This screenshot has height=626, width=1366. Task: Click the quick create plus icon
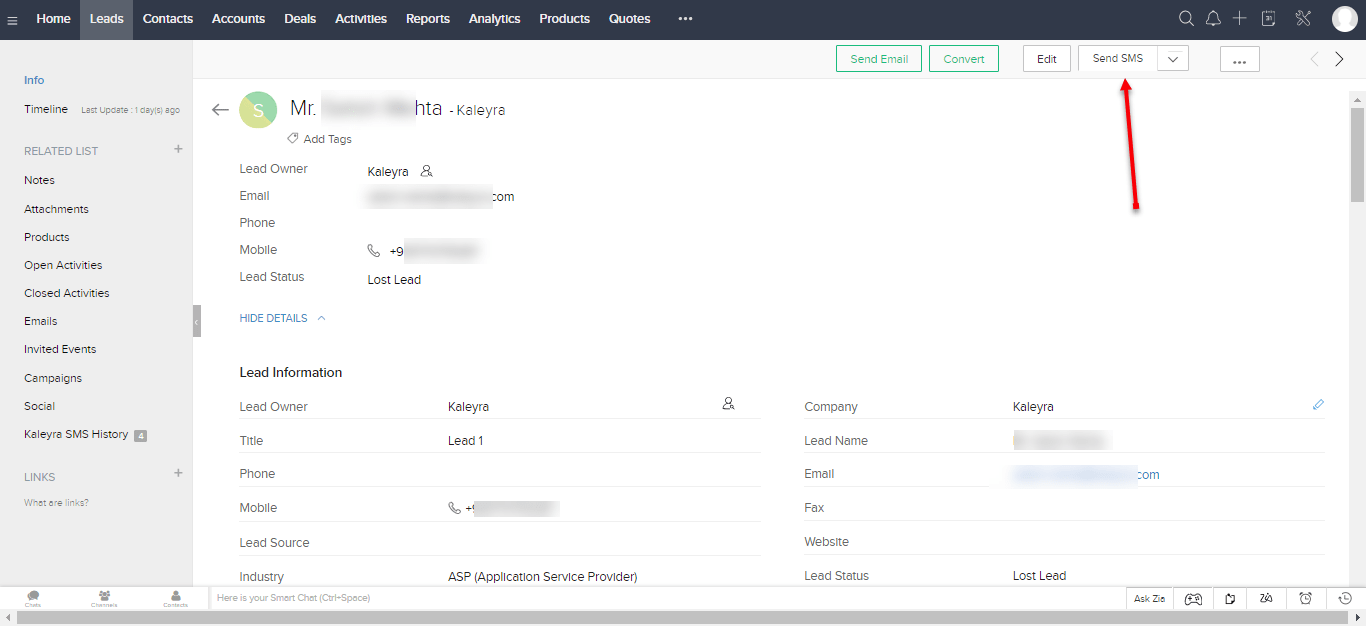tap(1240, 18)
